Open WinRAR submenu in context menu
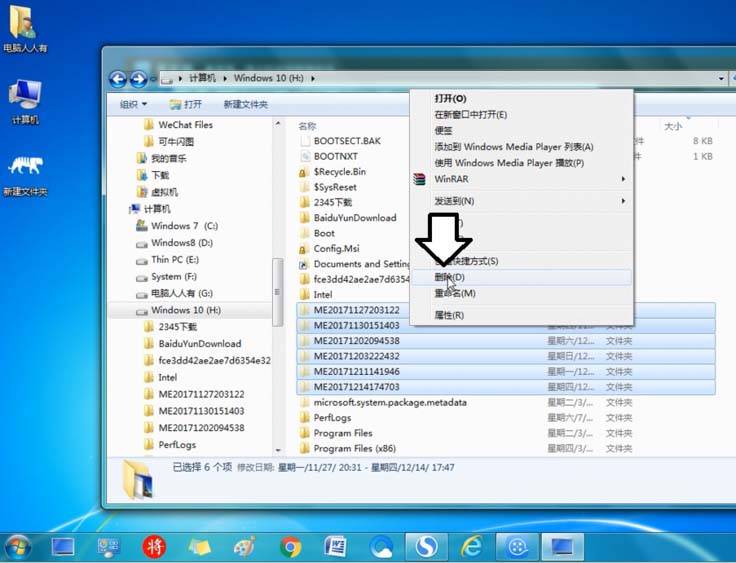The width and height of the screenshot is (736, 563). click(x=522, y=179)
